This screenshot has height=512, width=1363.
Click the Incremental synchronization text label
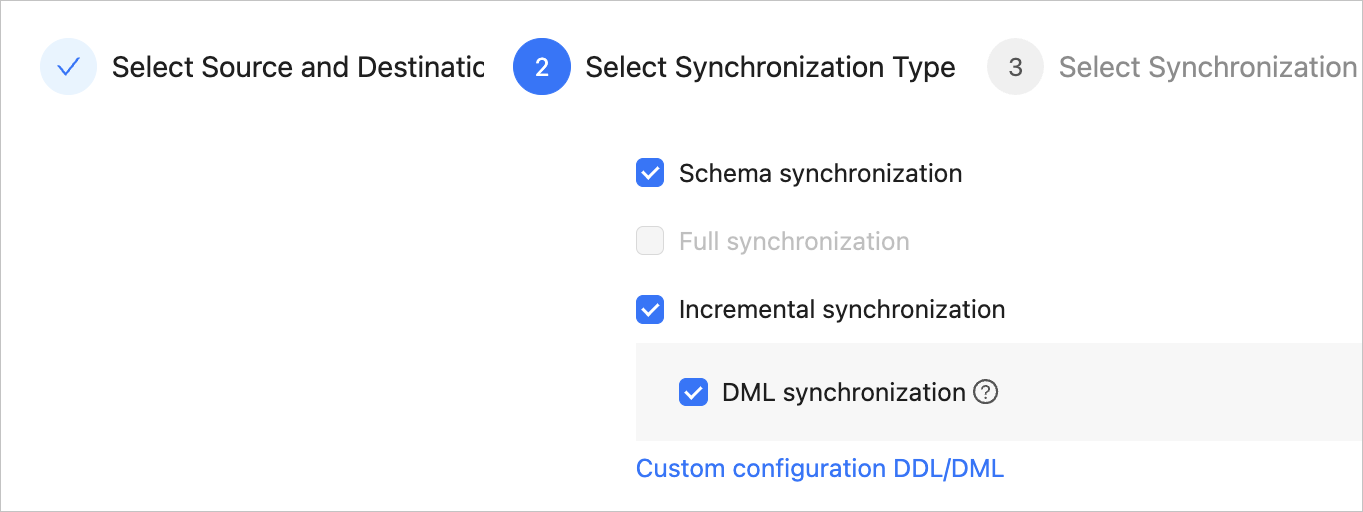tap(841, 309)
